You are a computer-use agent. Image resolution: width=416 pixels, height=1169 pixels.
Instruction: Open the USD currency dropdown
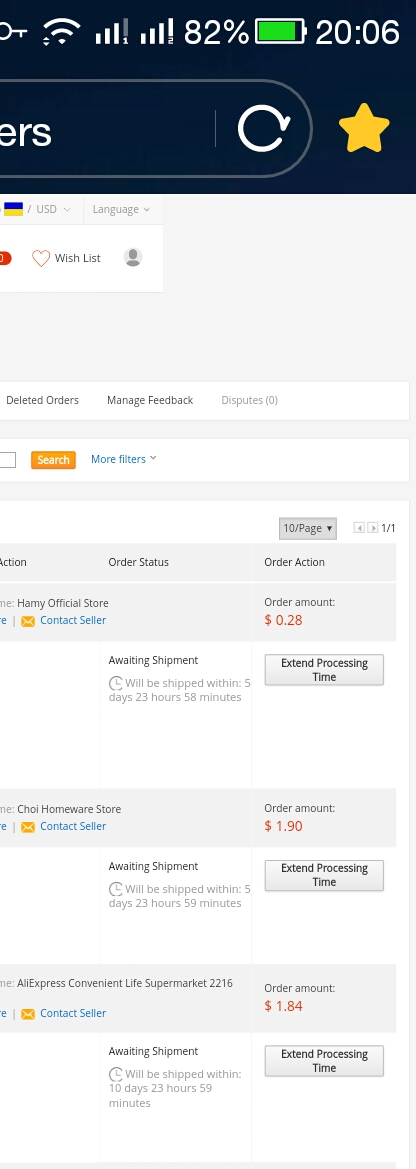click(54, 209)
